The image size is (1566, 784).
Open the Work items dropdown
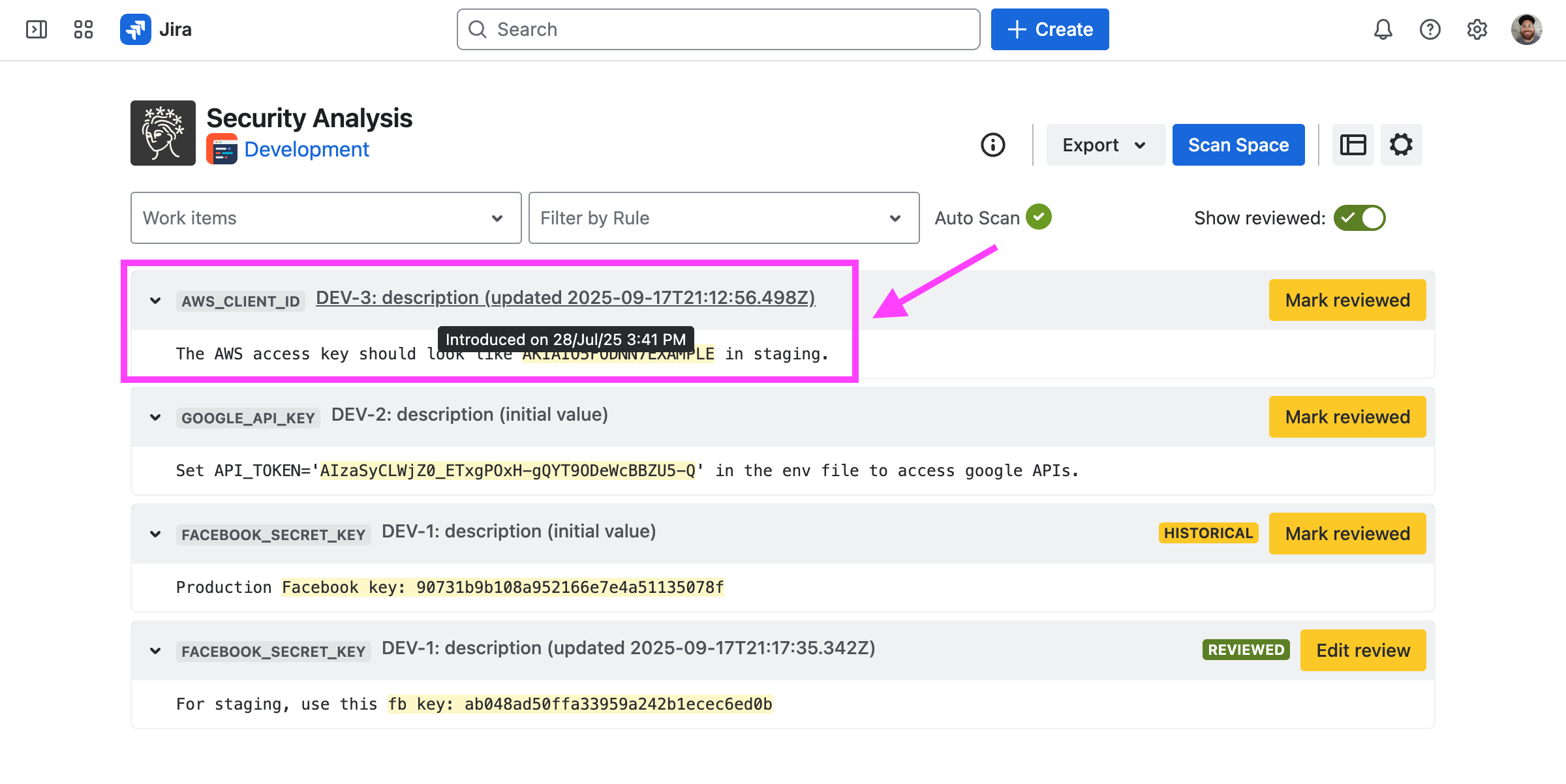326,218
